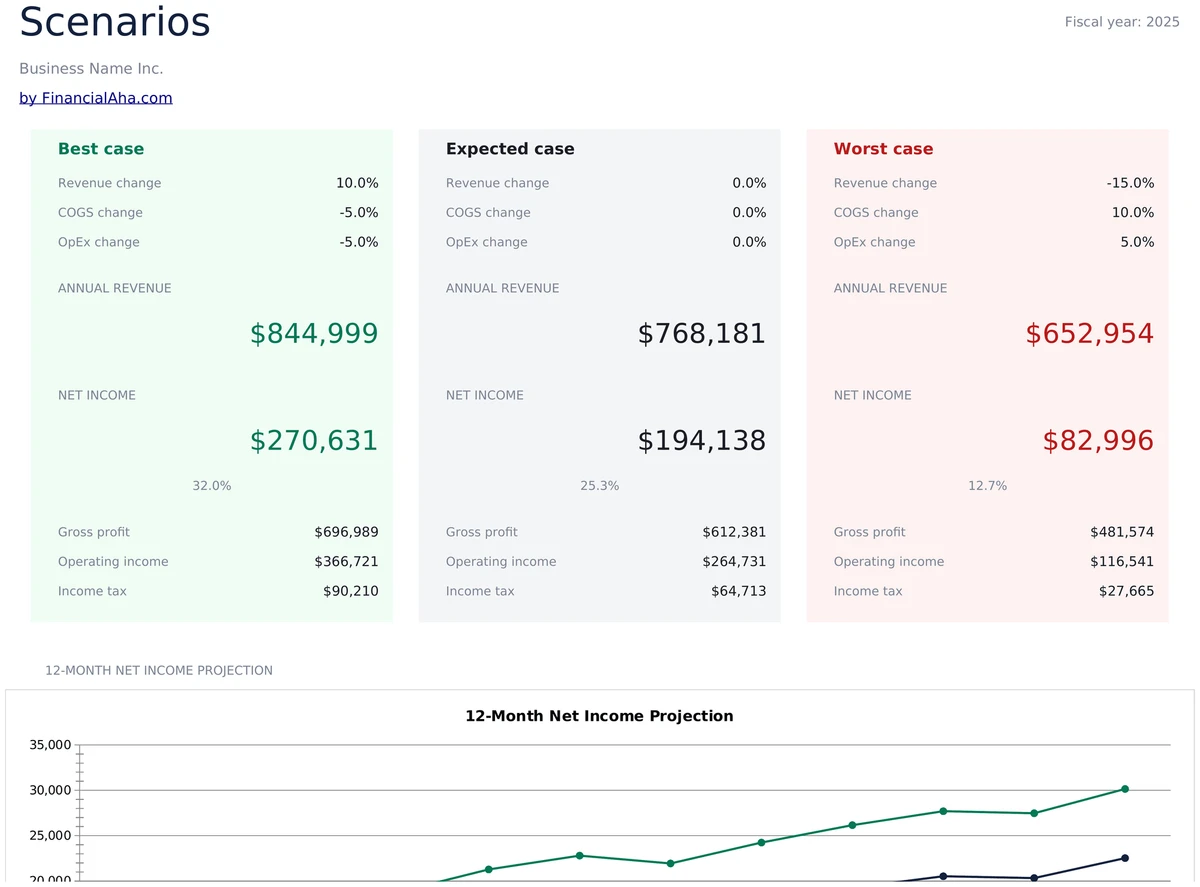Click Worst case net income $82,996

click(x=1098, y=441)
